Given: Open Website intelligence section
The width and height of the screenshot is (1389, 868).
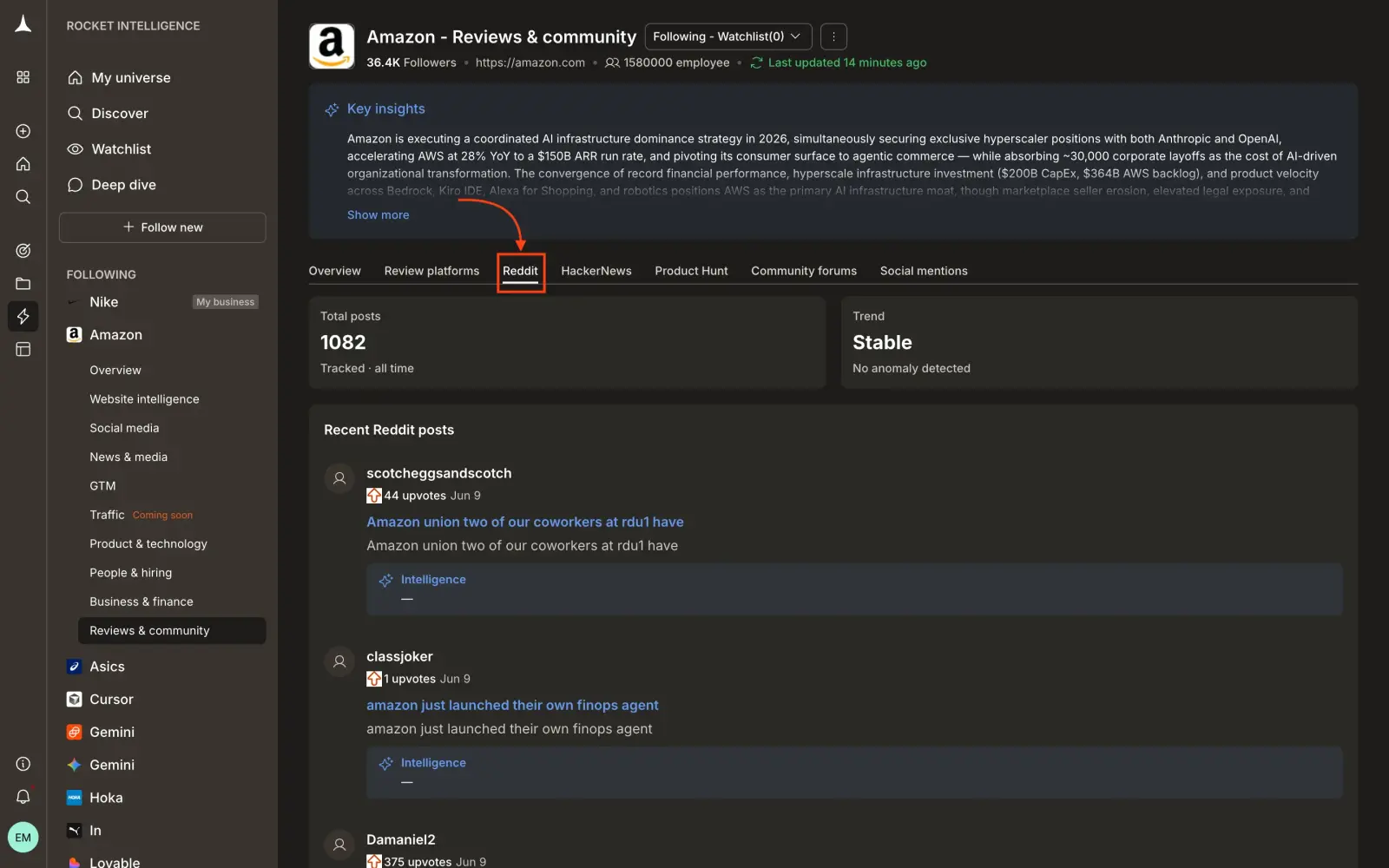Looking at the screenshot, I should pyautogui.click(x=144, y=399).
